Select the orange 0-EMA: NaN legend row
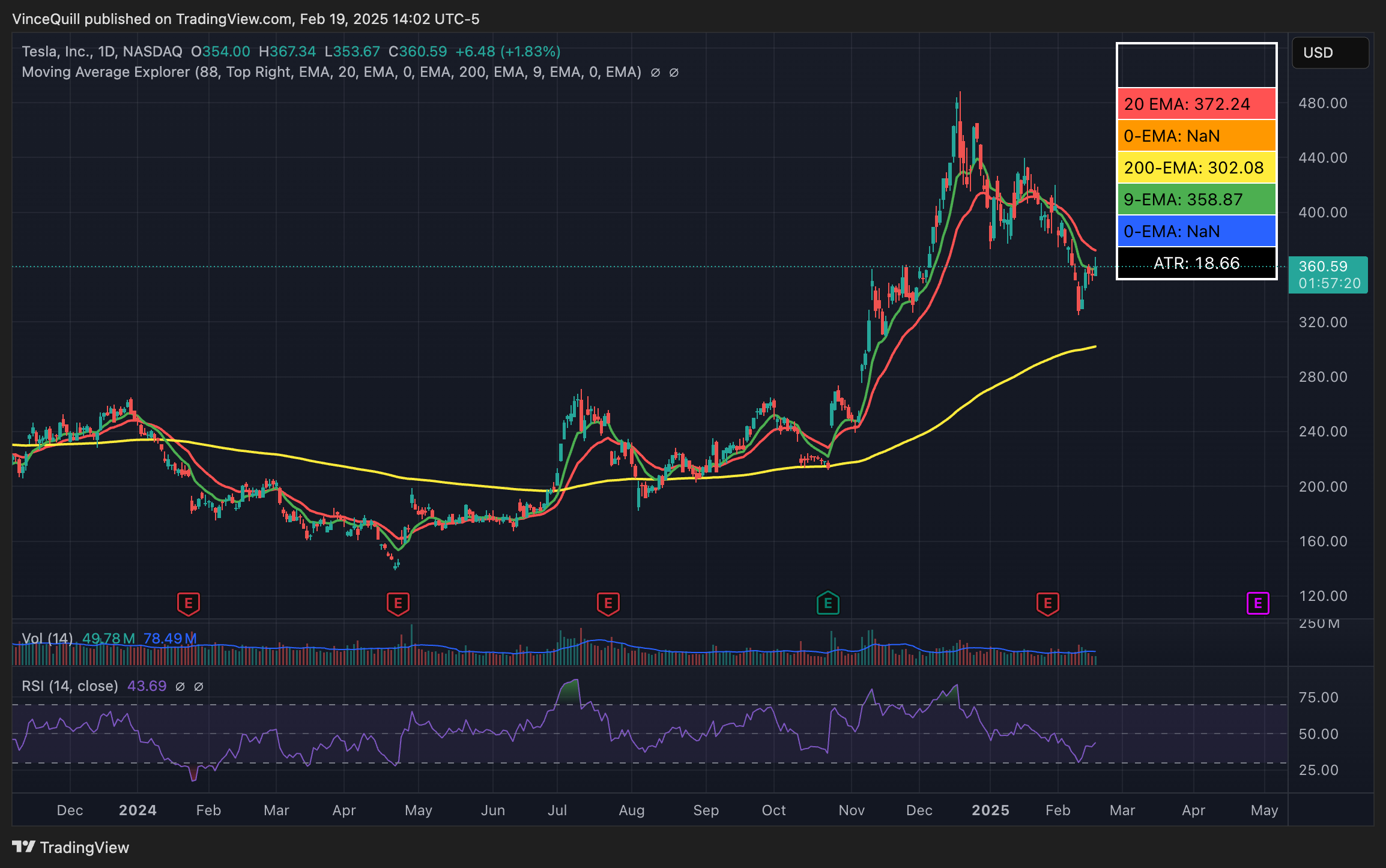Image resolution: width=1386 pixels, height=868 pixels. tap(1196, 136)
